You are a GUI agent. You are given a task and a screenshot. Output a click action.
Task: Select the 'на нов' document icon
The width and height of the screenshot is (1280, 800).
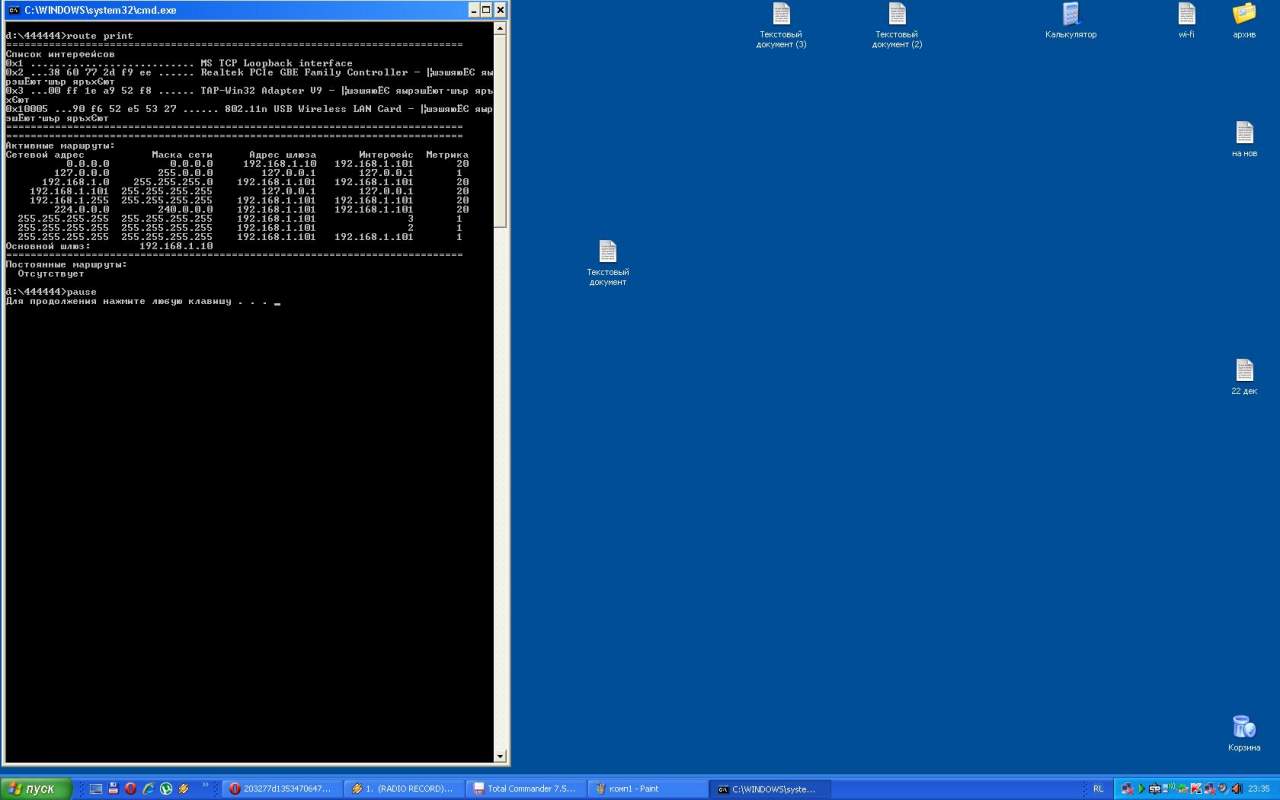(x=1244, y=139)
